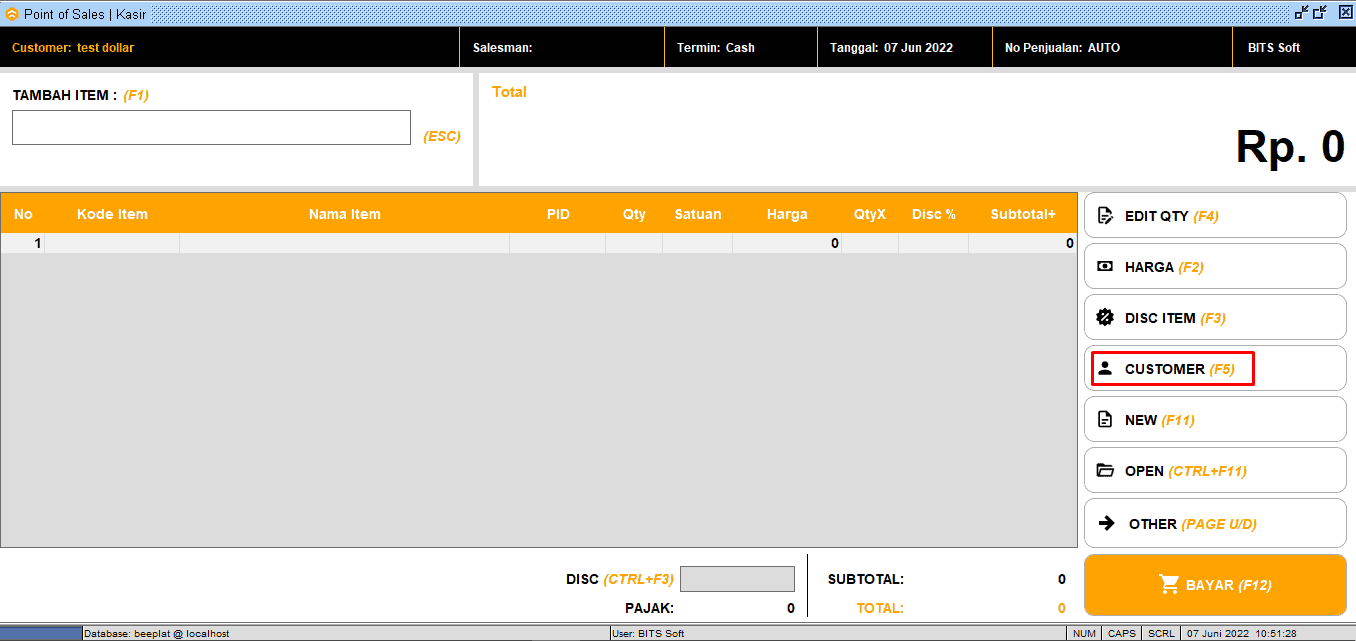The image size is (1356, 641).
Task: Click the Edit Qty pencil icon
Action: tap(1105, 216)
